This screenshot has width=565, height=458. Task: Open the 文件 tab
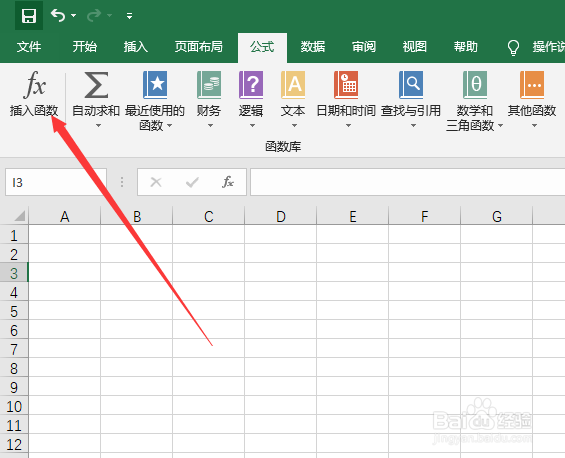(29, 46)
